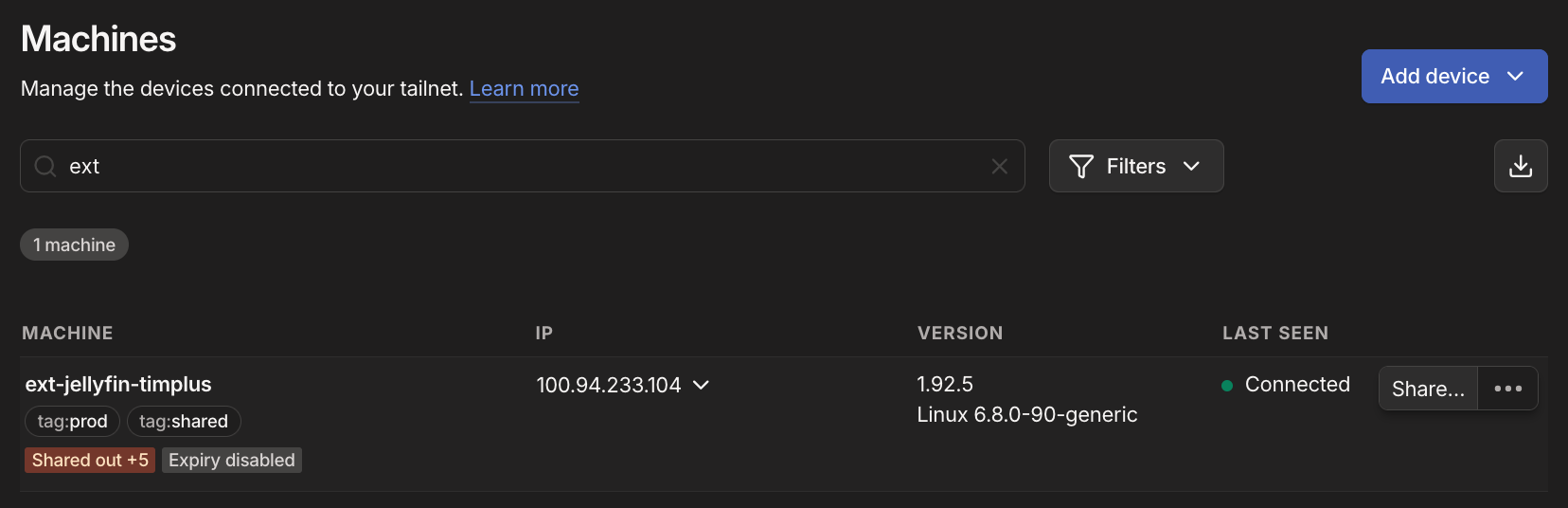Click the Share... button
The width and height of the screenshot is (1568, 508).
coord(1428,389)
